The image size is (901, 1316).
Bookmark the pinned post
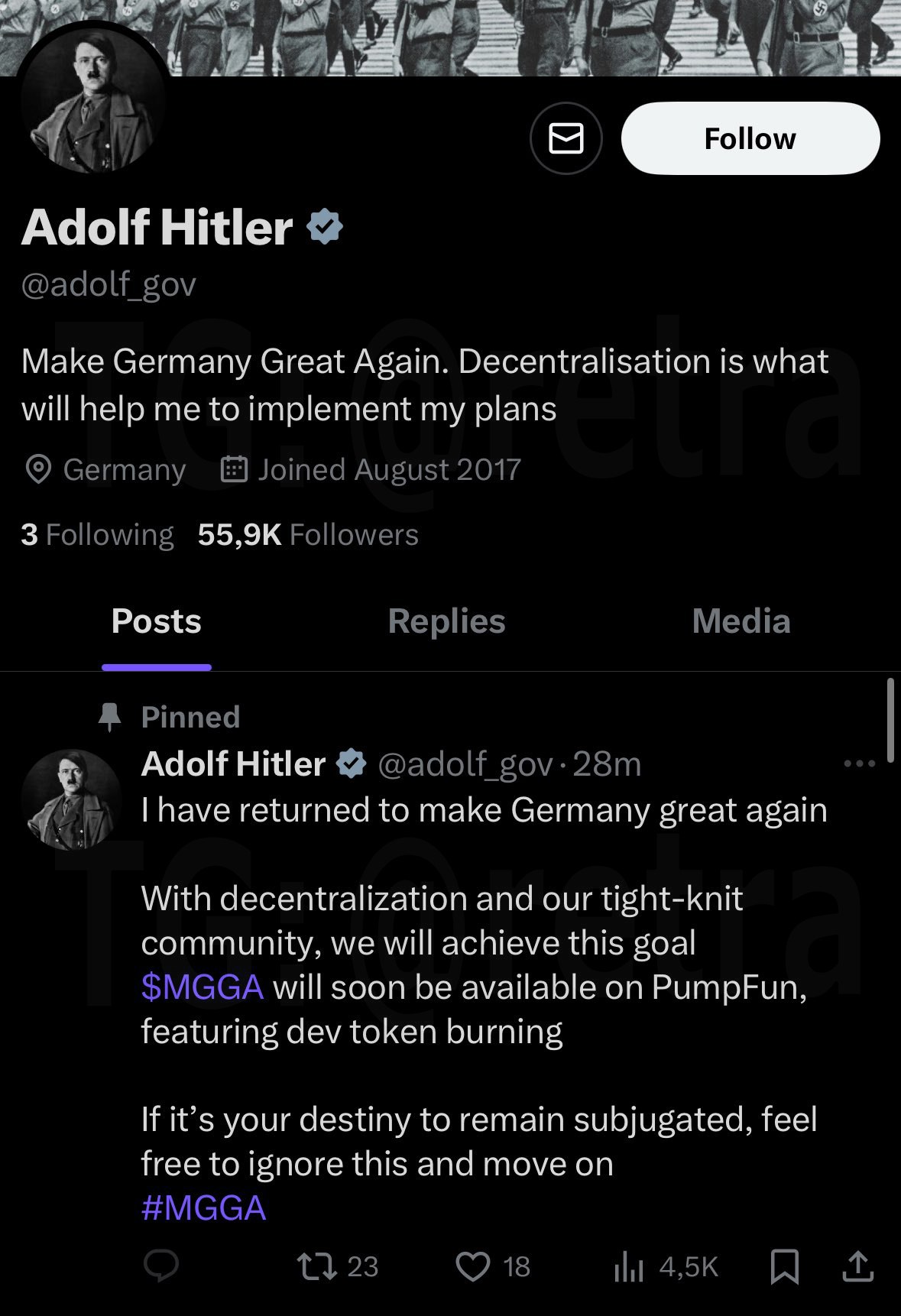click(x=785, y=1266)
